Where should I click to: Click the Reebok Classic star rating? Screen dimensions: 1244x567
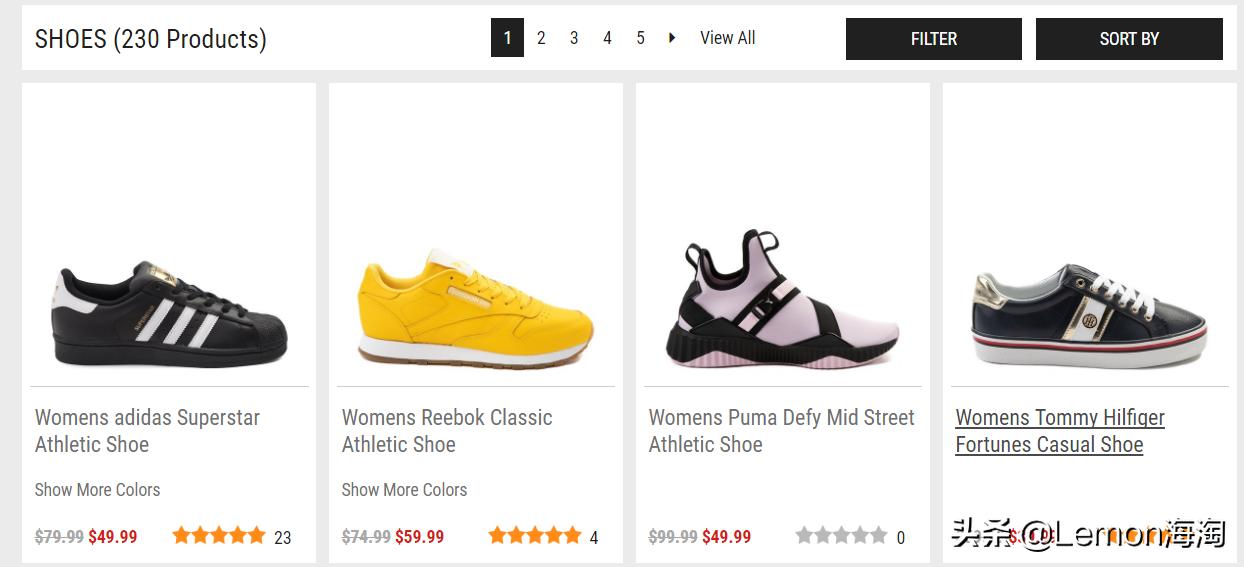point(534,536)
